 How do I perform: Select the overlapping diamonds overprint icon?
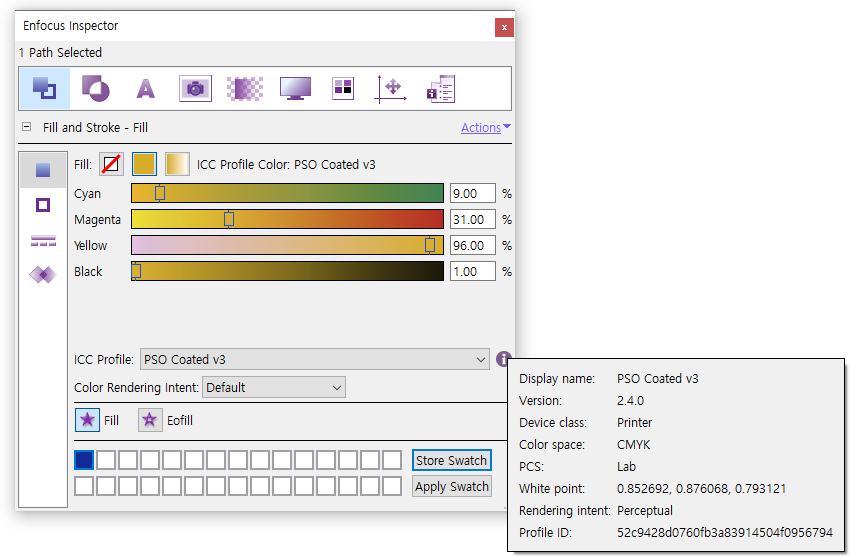point(43,274)
